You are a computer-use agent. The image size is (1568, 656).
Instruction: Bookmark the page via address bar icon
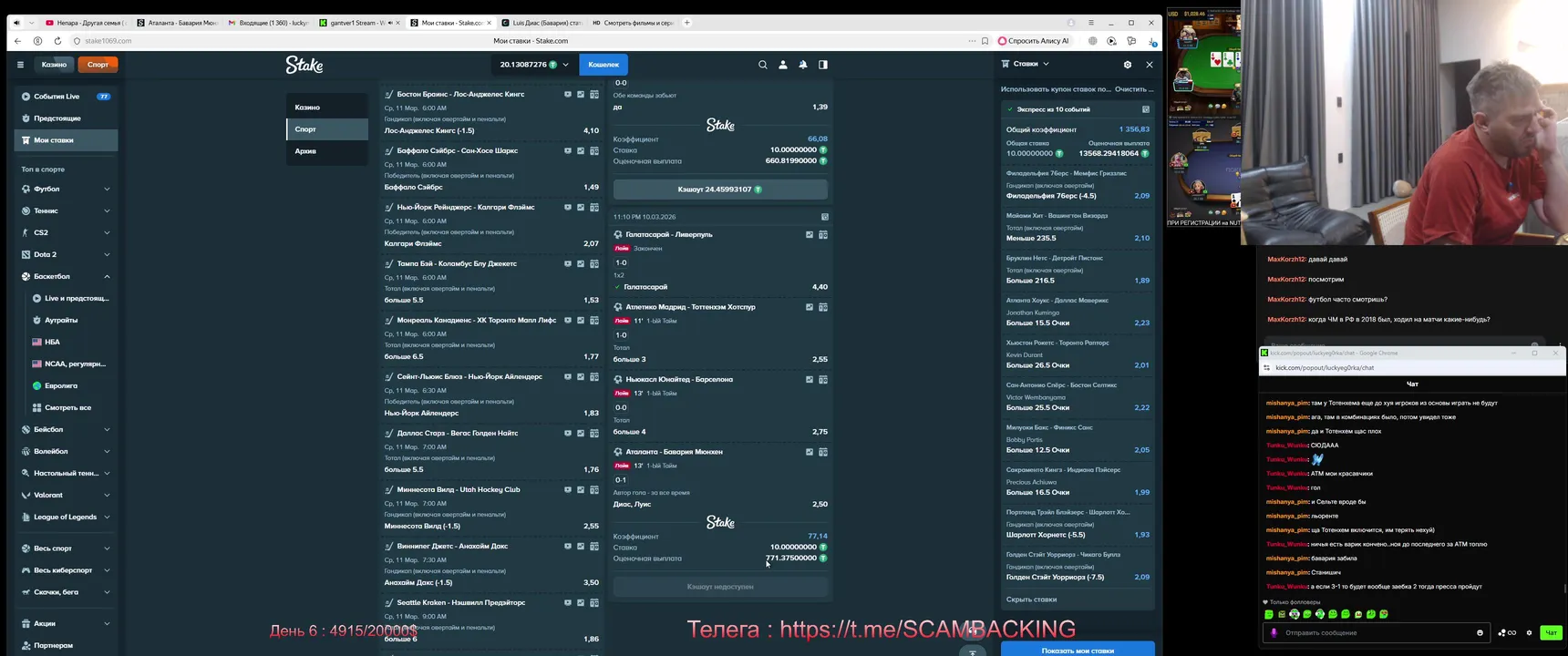tap(985, 41)
